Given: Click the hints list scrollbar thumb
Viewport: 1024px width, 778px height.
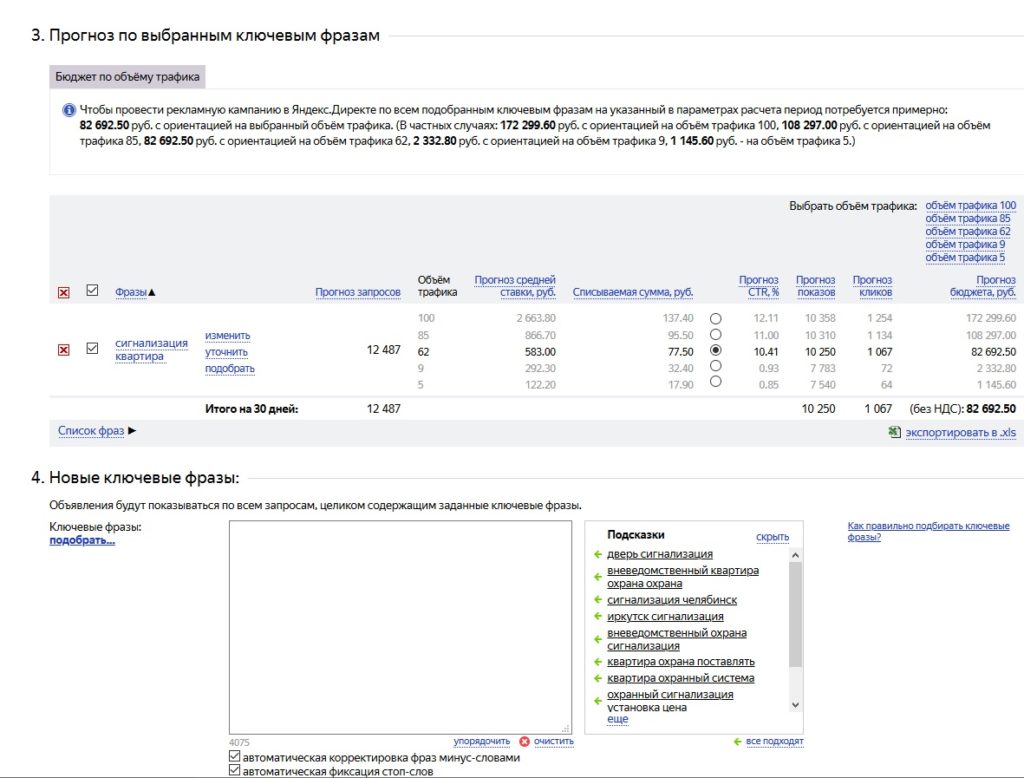Looking at the screenshot, I should (795, 614).
